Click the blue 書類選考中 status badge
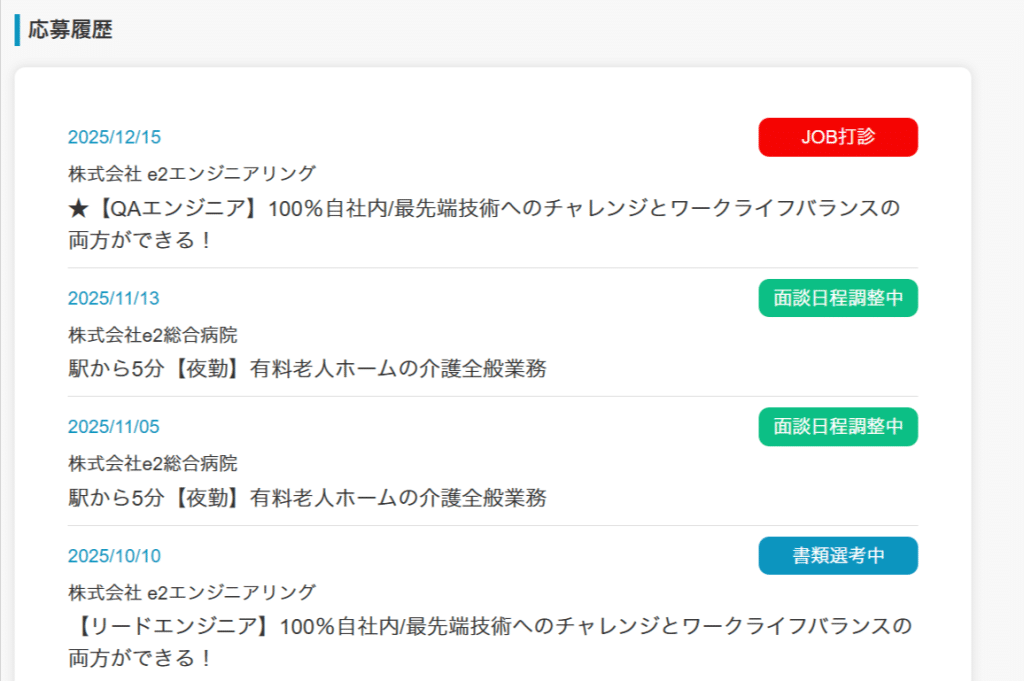Screen dimensions: 1024x681 [838, 556]
